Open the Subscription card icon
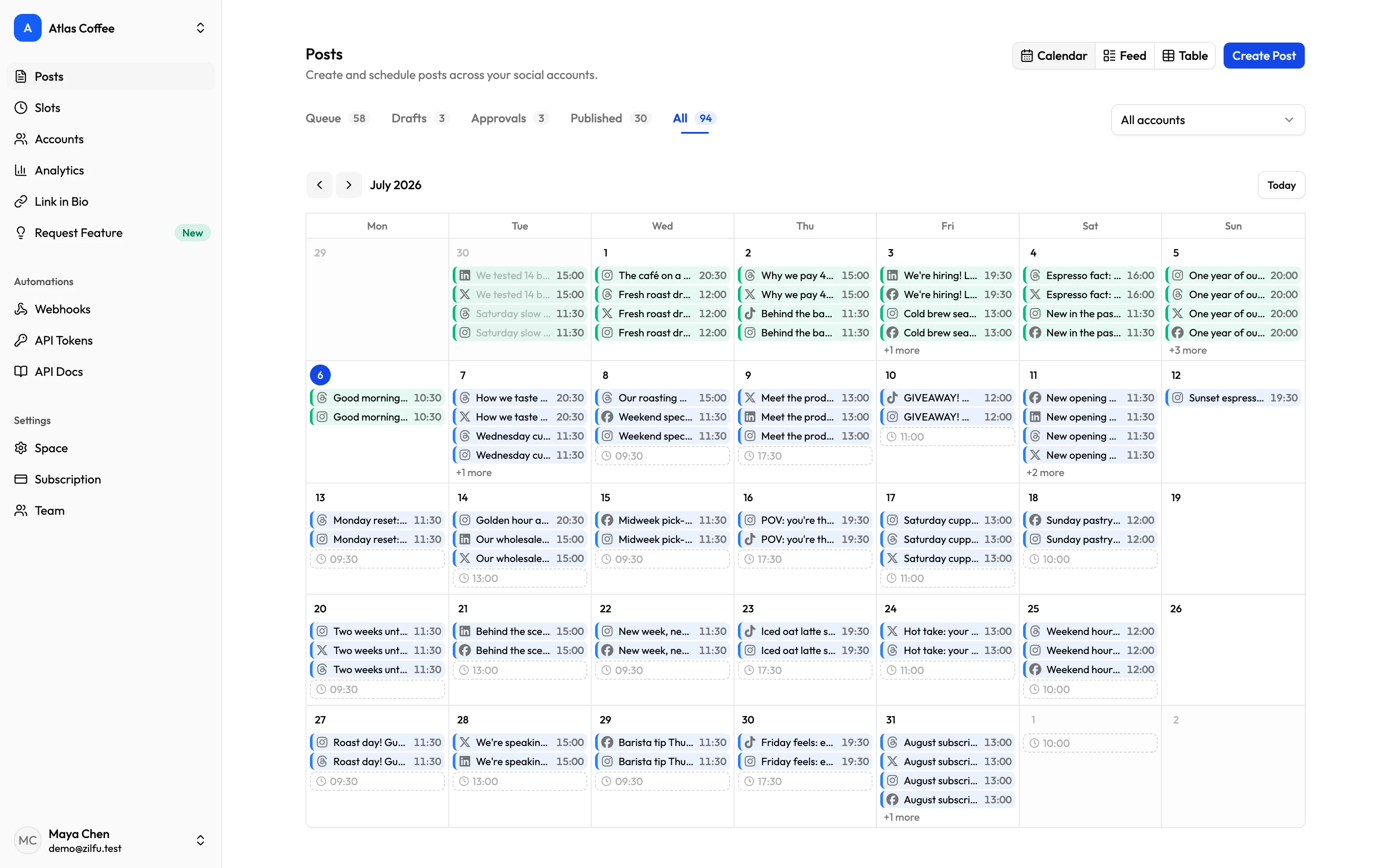Viewport: 1389px width, 868px height. 21,479
